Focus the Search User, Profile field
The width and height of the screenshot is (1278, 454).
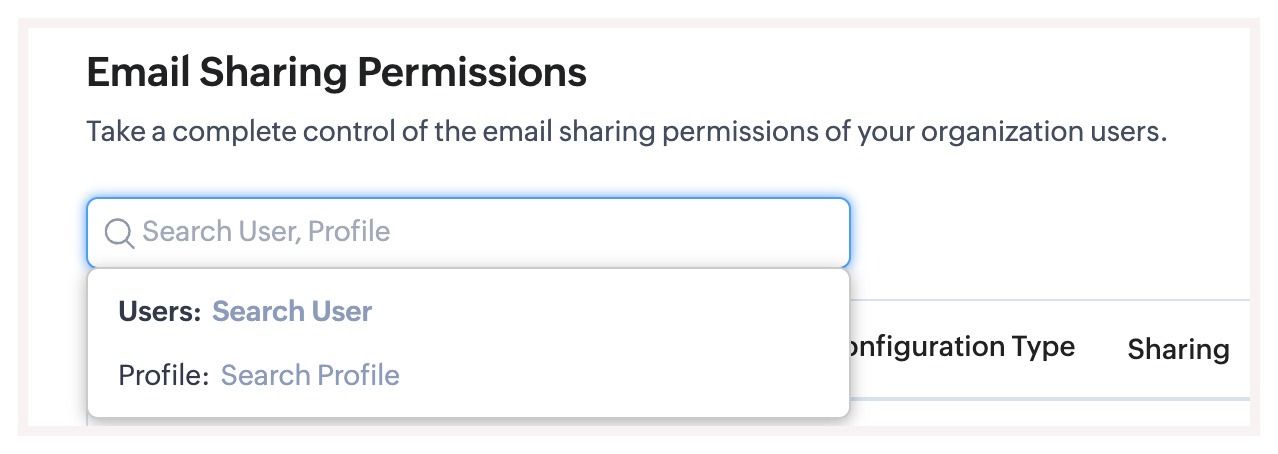pyautogui.click(x=468, y=232)
